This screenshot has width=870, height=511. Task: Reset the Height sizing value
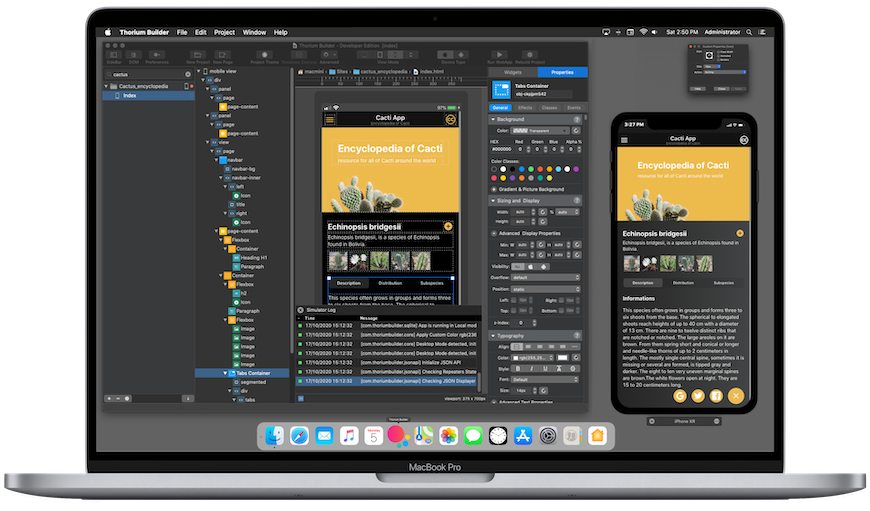coord(543,221)
